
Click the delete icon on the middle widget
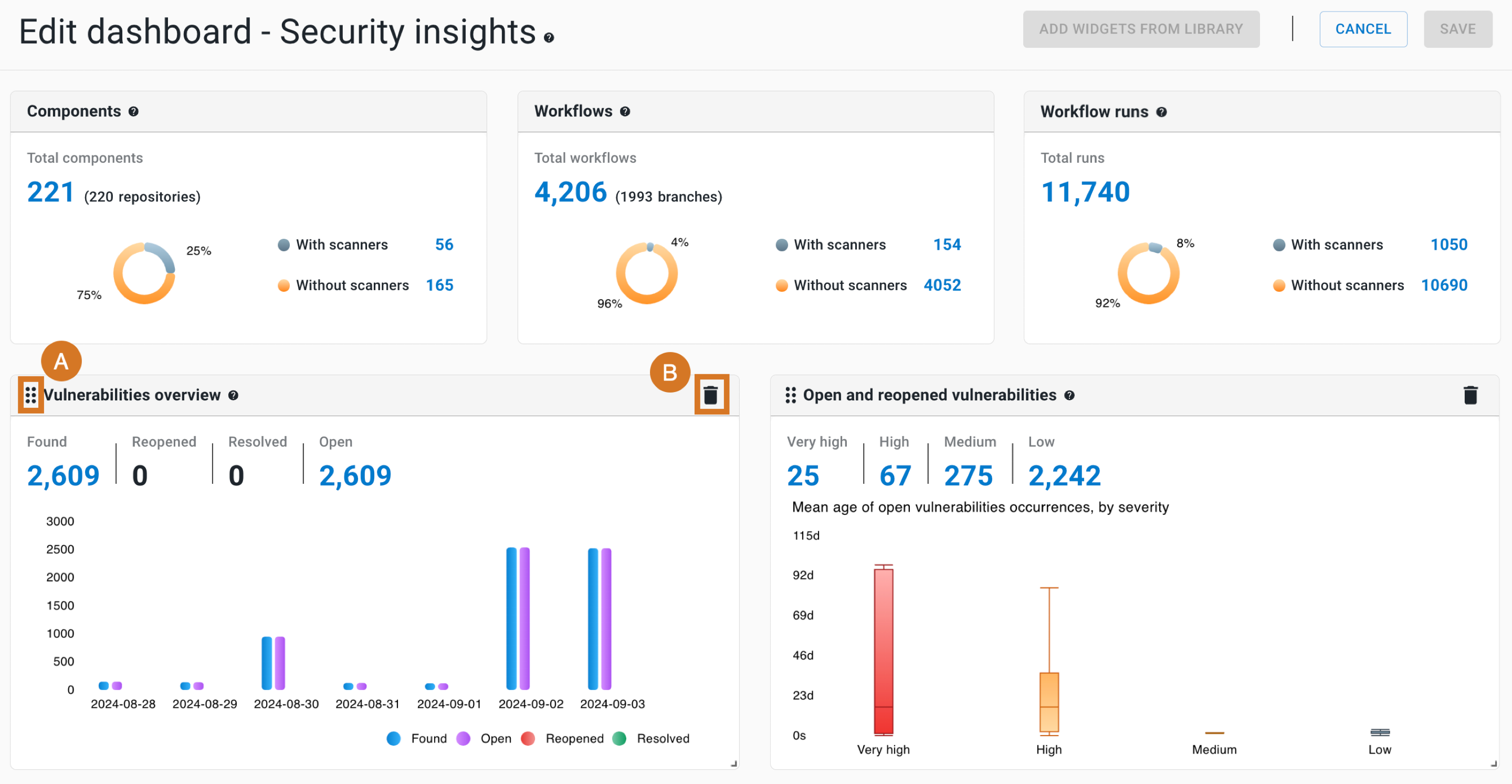714,394
